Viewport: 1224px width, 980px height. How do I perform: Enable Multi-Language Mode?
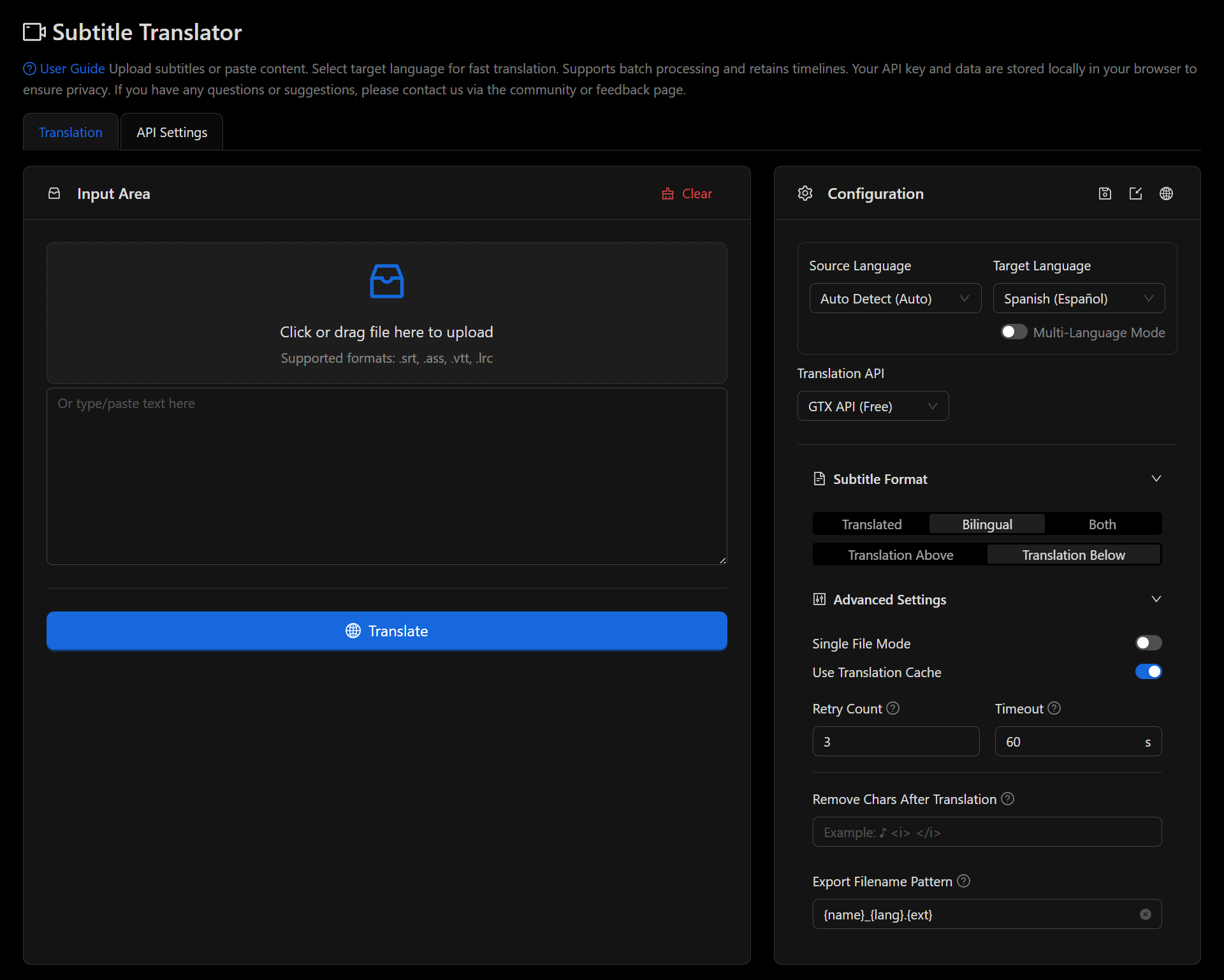(x=1013, y=332)
